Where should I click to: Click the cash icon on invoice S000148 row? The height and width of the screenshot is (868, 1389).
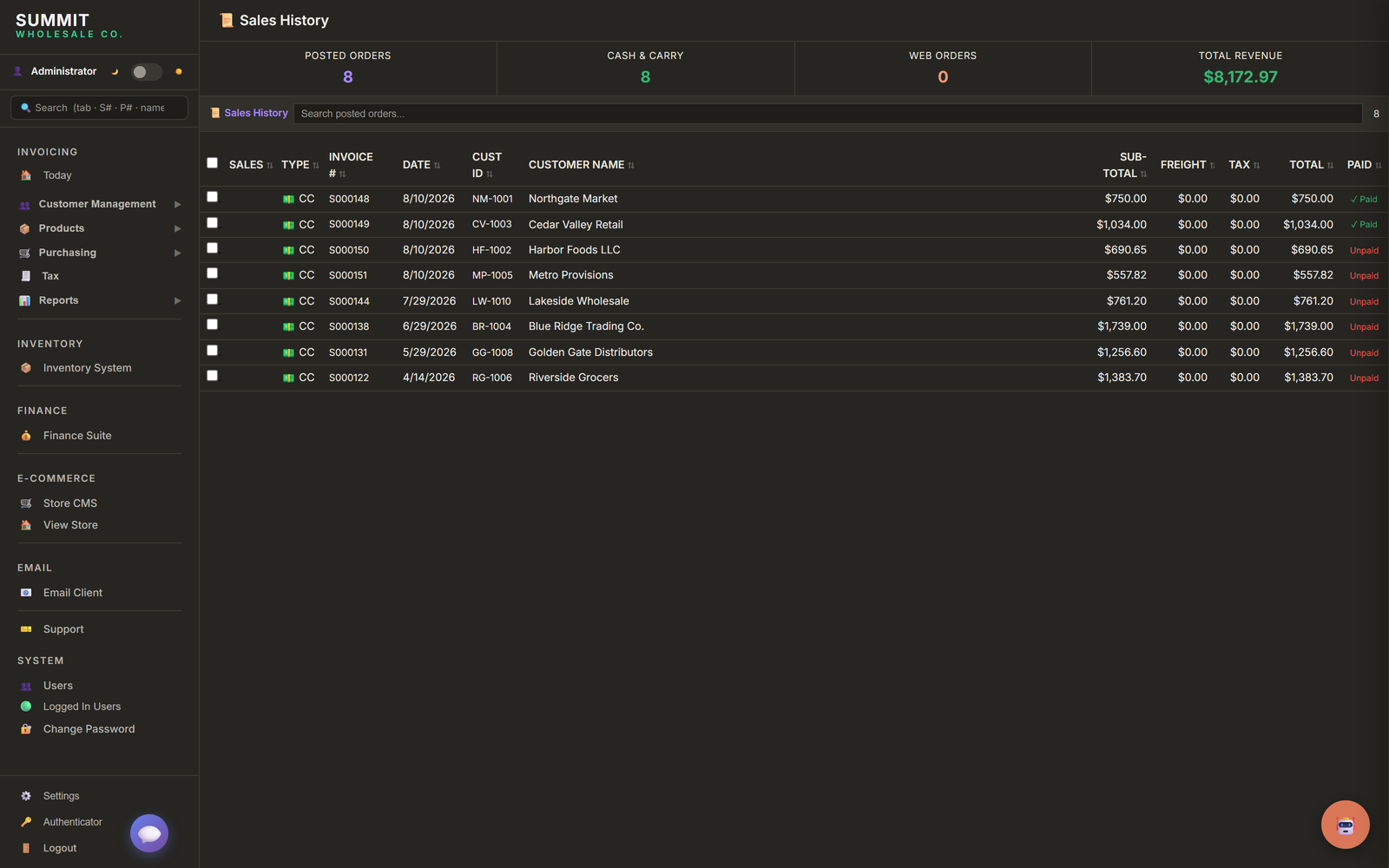click(288, 200)
